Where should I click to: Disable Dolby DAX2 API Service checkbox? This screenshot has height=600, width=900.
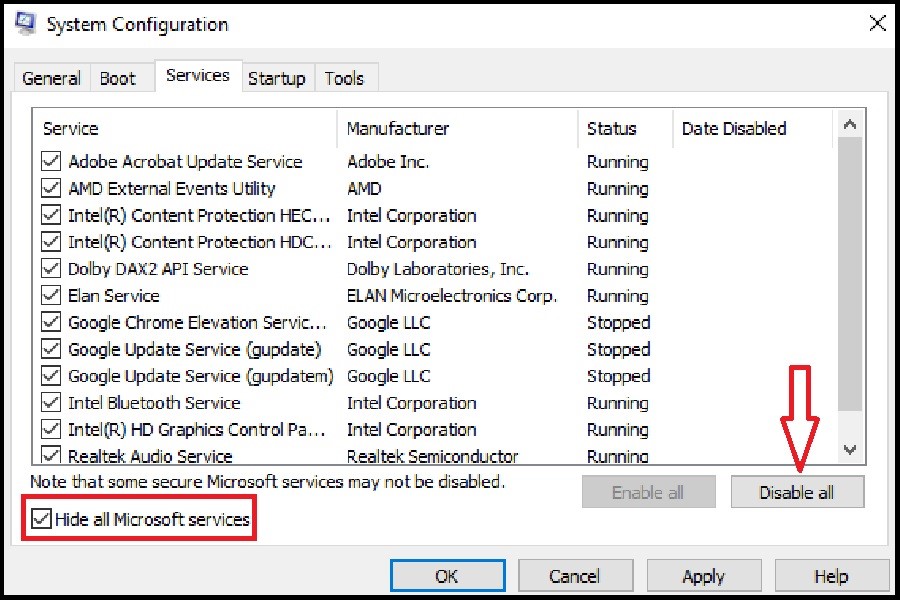[51, 269]
